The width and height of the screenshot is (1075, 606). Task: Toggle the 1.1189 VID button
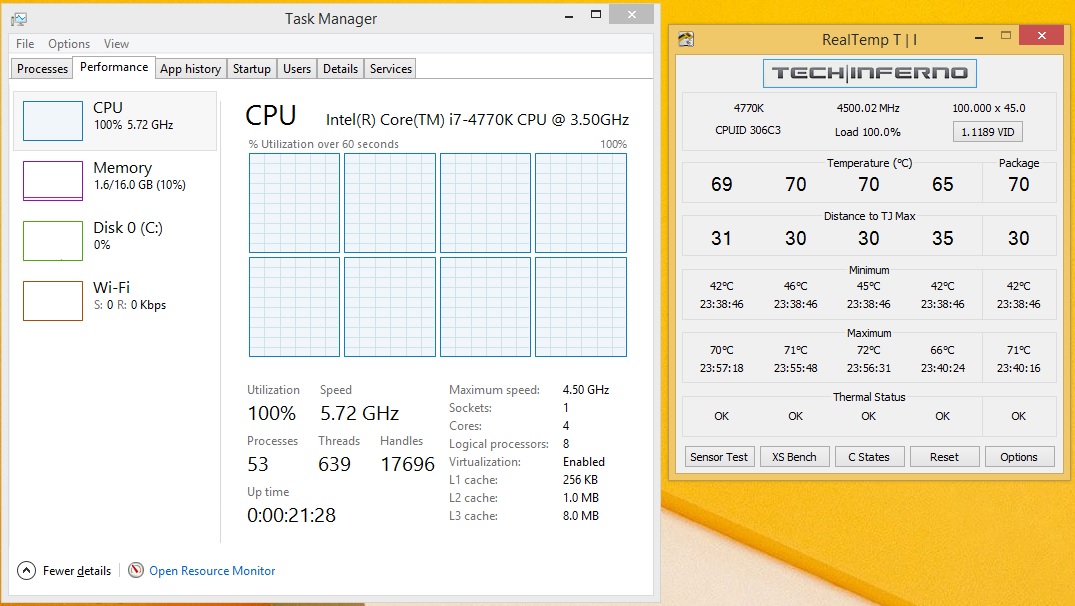coord(987,132)
